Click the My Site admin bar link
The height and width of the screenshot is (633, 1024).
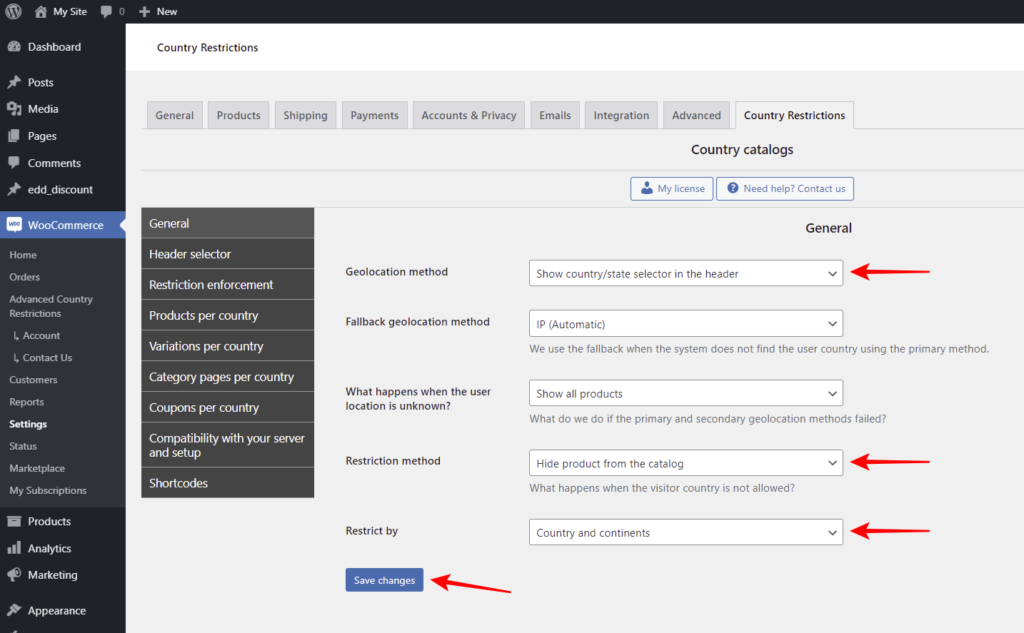[x=60, y=11]
